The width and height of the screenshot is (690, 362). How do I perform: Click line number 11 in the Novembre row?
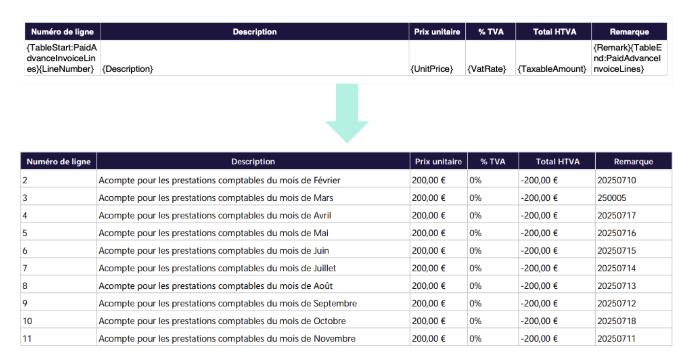27,339
